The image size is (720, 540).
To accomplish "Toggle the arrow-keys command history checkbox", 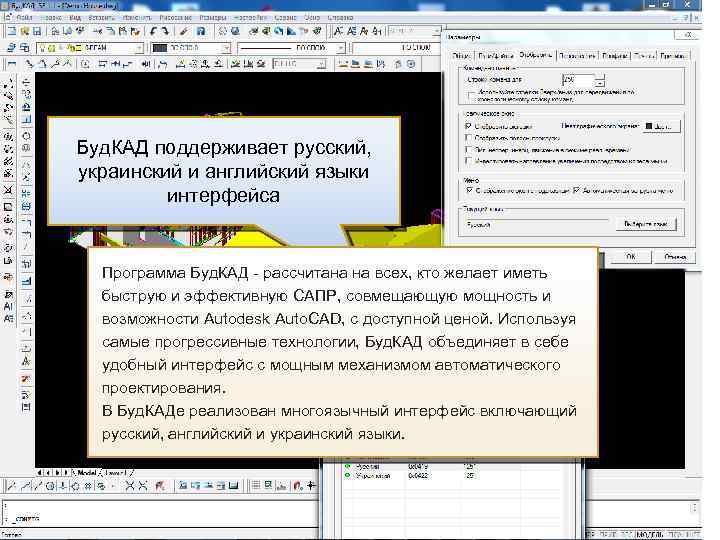I will (x=470, y=95).
